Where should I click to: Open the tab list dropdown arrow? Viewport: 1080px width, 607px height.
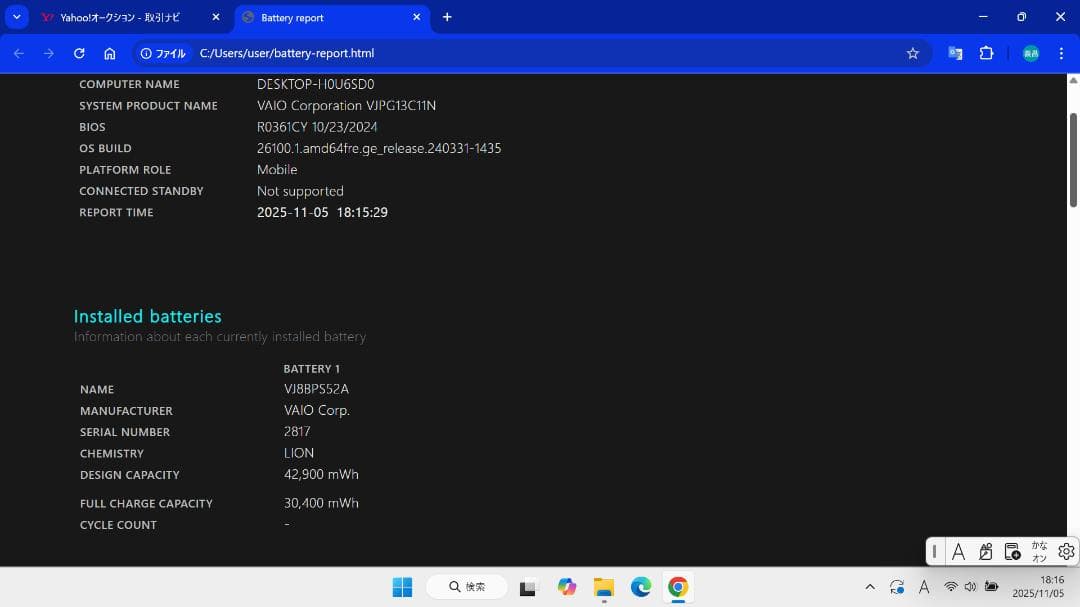(x=15, y=17)
